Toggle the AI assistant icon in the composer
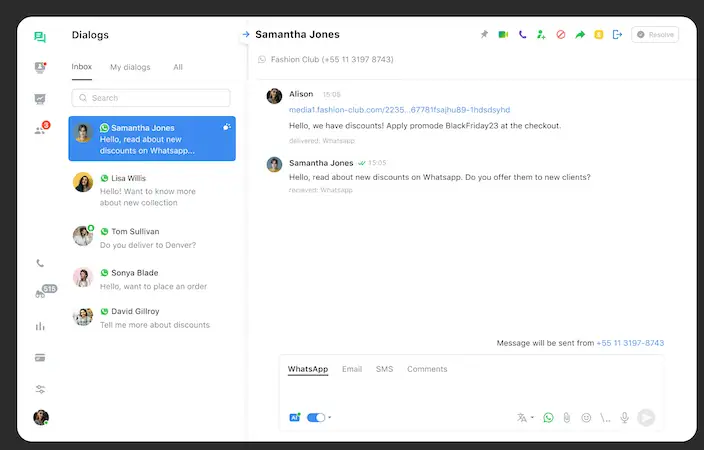The width and height of the screenshot is (704, 450). coord(295,417)
